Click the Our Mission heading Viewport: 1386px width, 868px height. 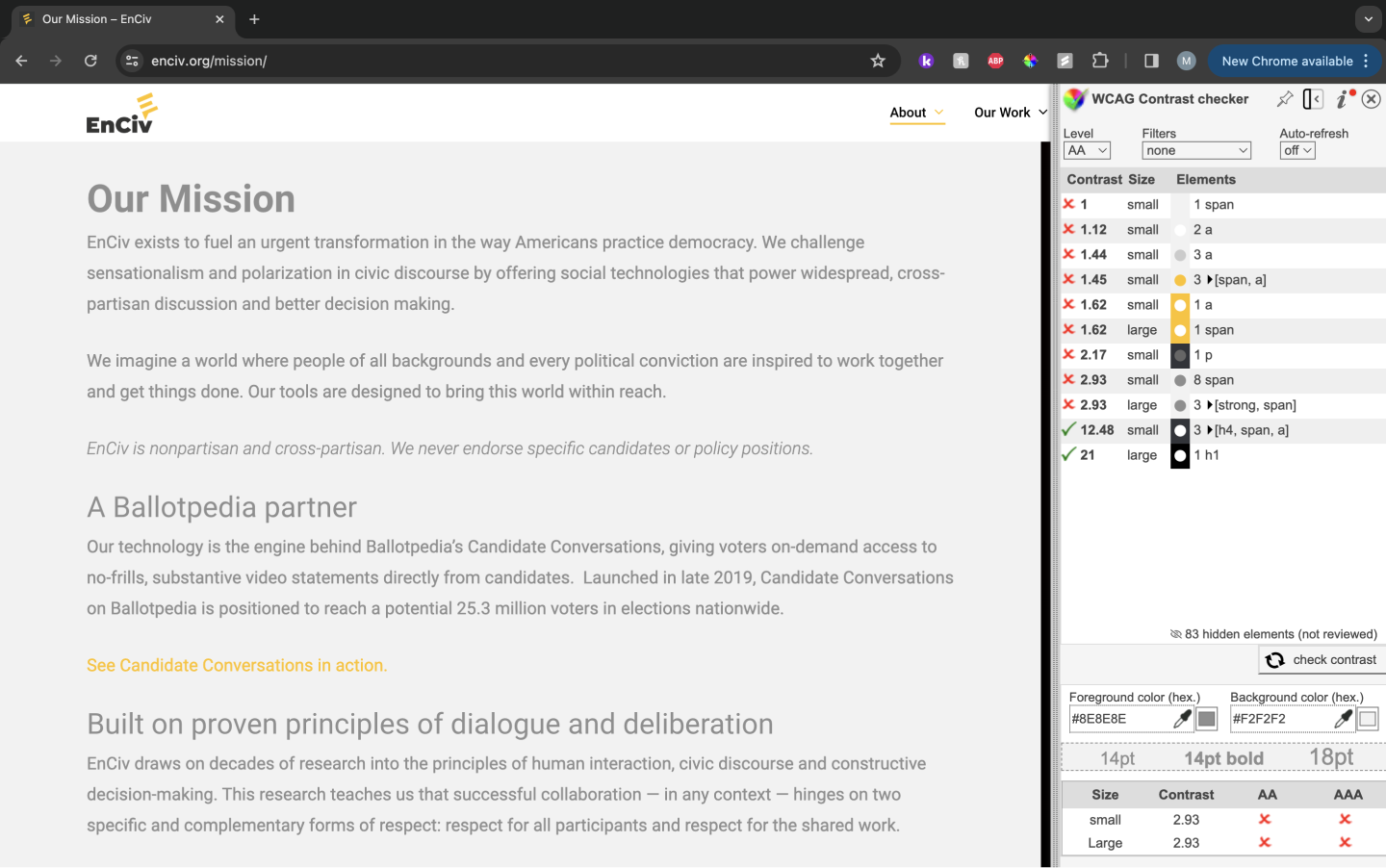click(191, 199)
